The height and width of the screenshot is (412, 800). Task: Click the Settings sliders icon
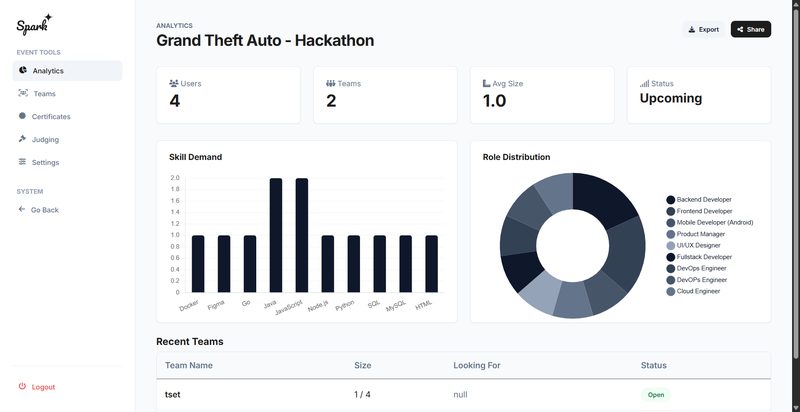click(23, 162)
